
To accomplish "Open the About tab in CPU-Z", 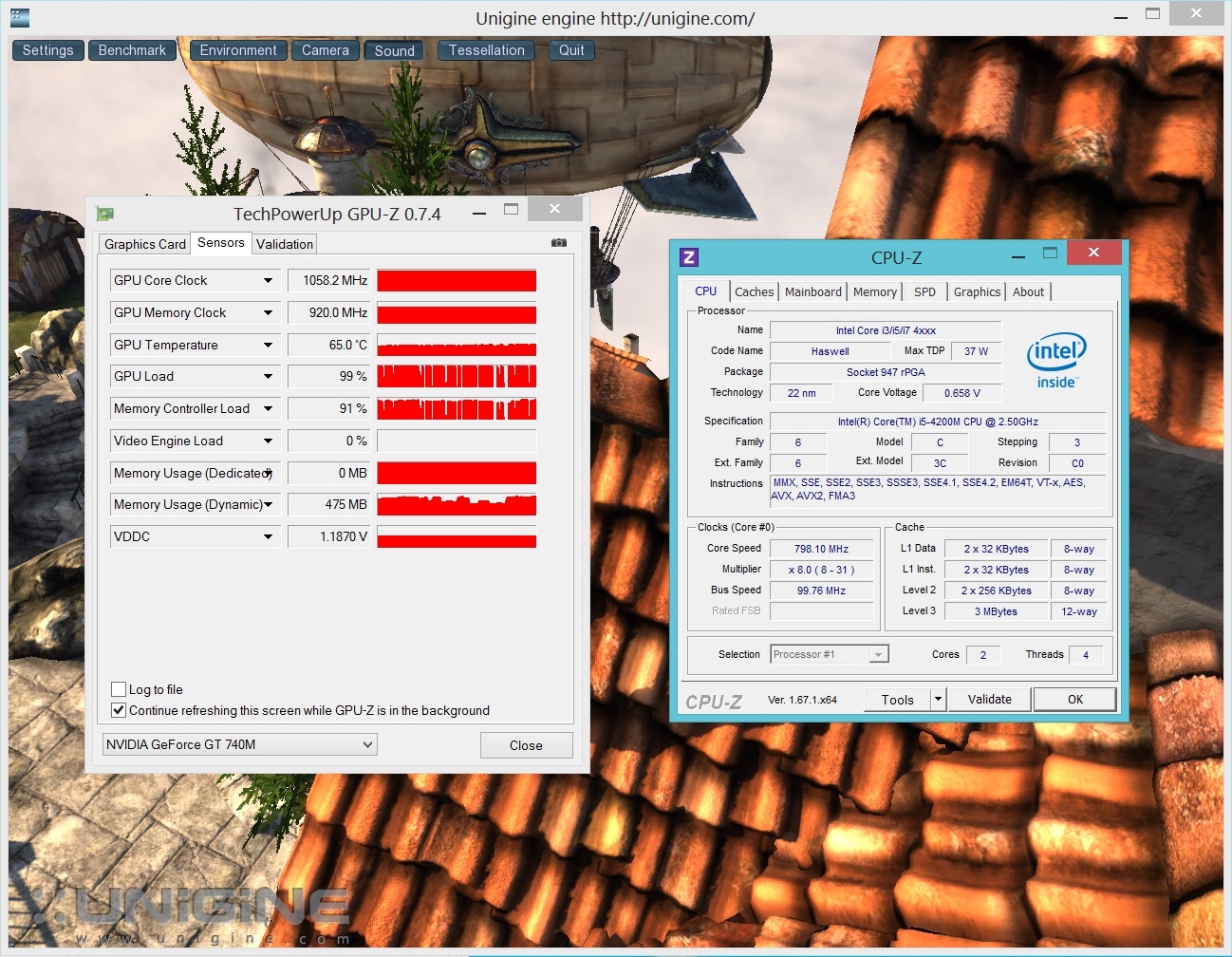I will pos(1029,292).
